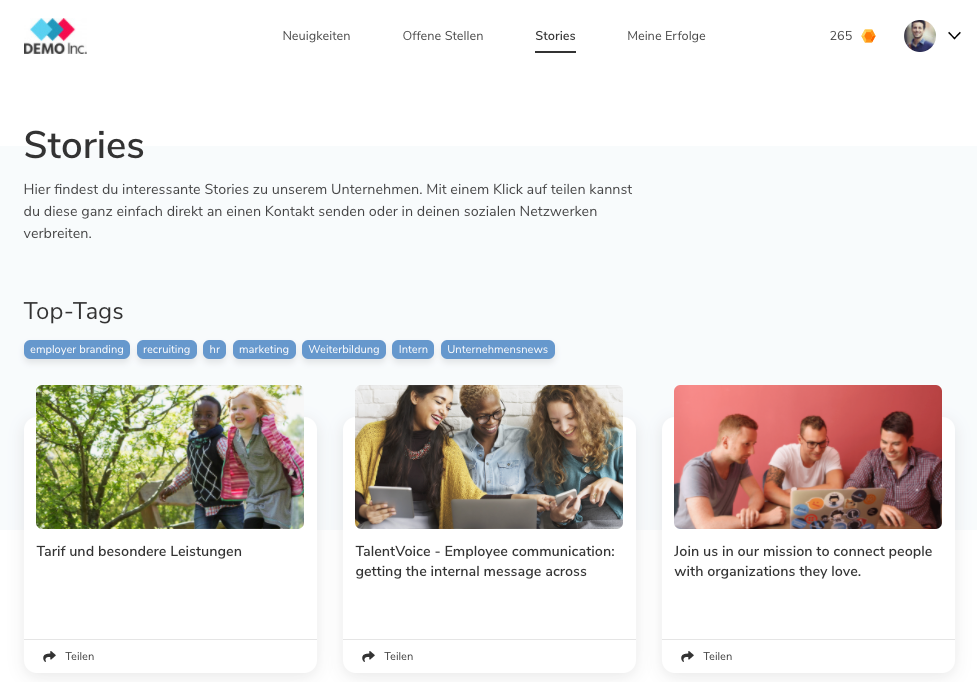Open the Neuigkeiten tab
Image resolution: width=977 pixels, height=682 pixels.
click(316, 36)
